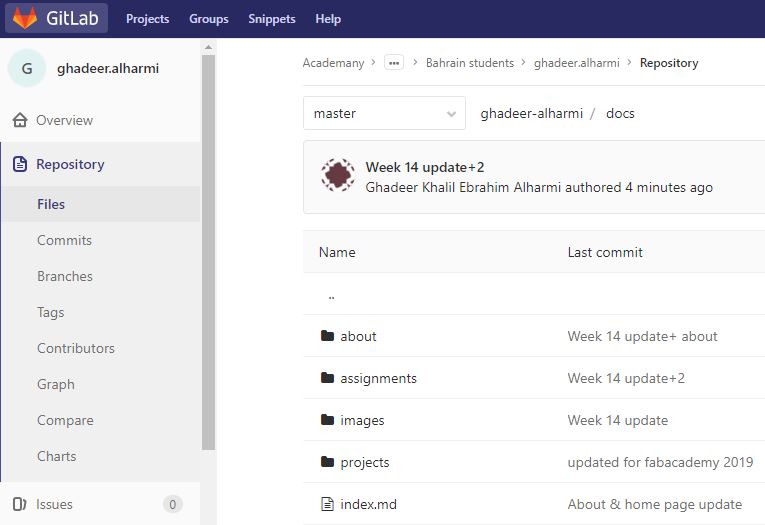Click the 'assignments' folder icon
Screen dimensions: 765x525
point(327,378)
